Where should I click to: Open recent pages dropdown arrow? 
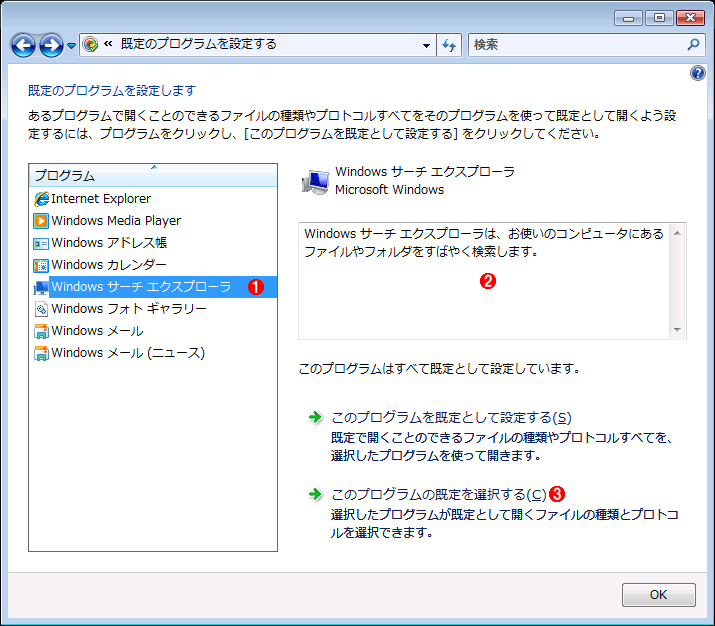(x=72, y=46)
